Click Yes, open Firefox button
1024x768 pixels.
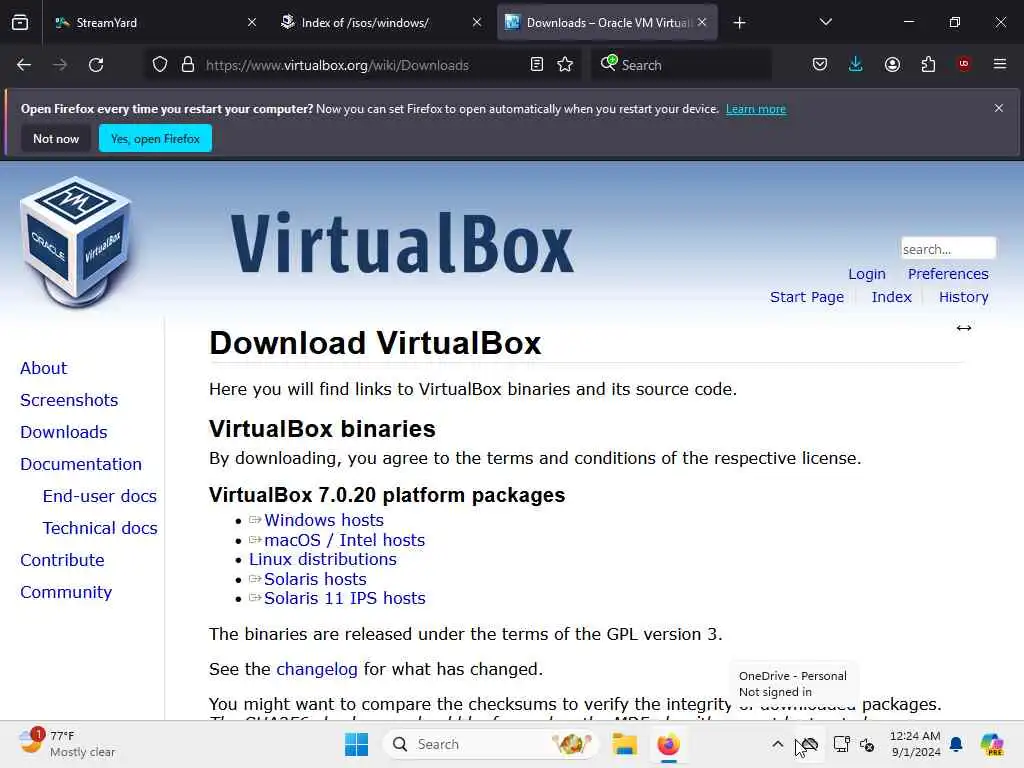point(155,138)
